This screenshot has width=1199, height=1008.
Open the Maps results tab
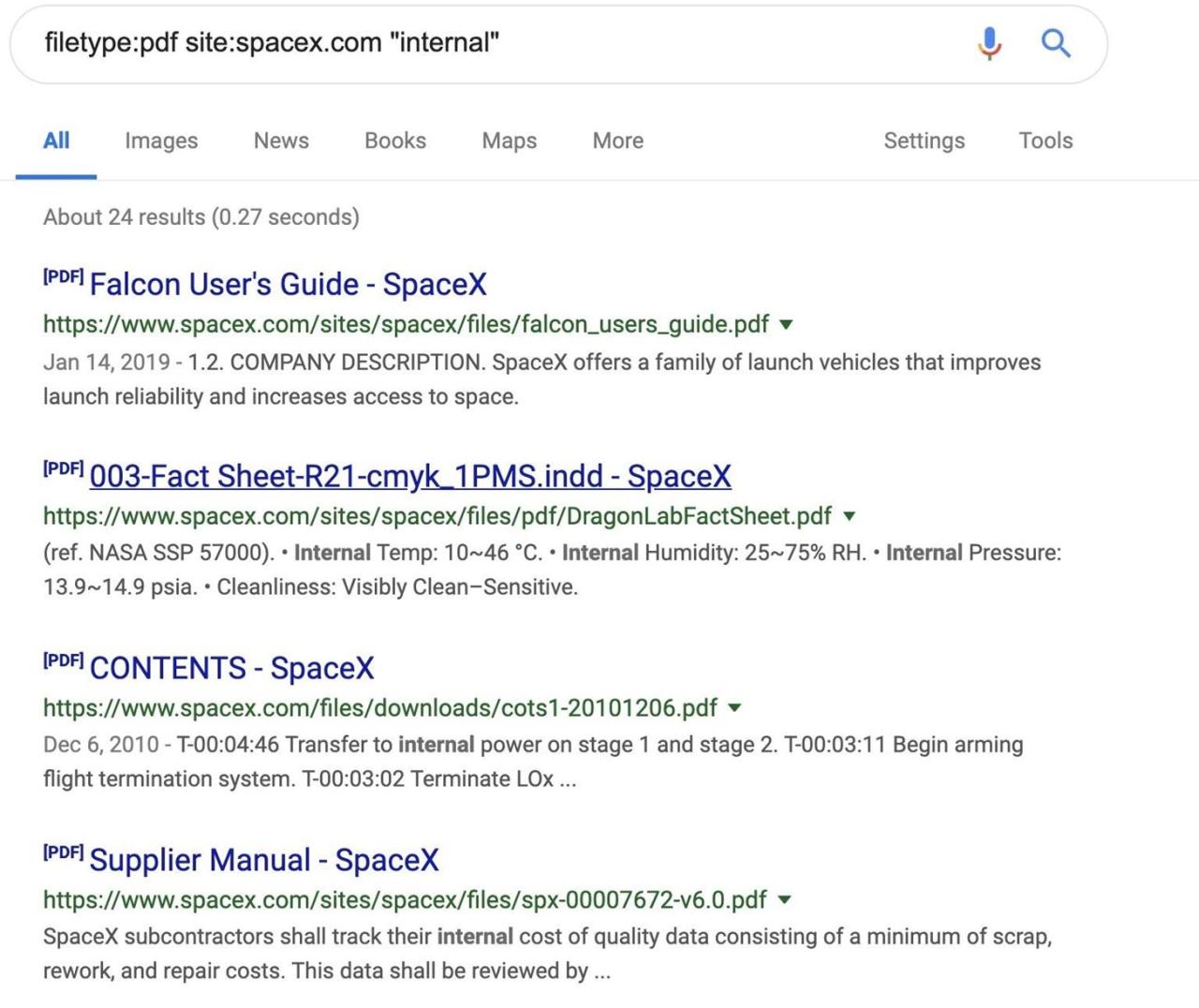coord(509,141)
